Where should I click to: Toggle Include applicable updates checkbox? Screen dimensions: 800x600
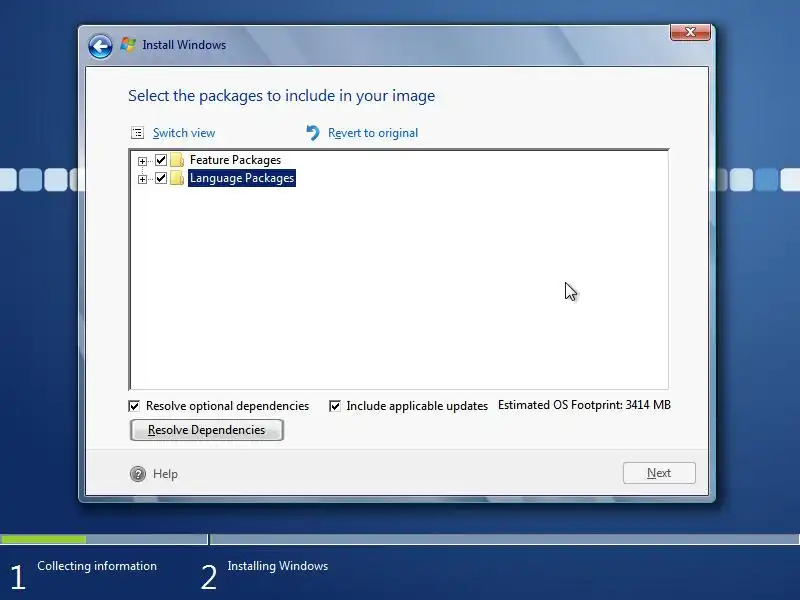coord(335,406)
